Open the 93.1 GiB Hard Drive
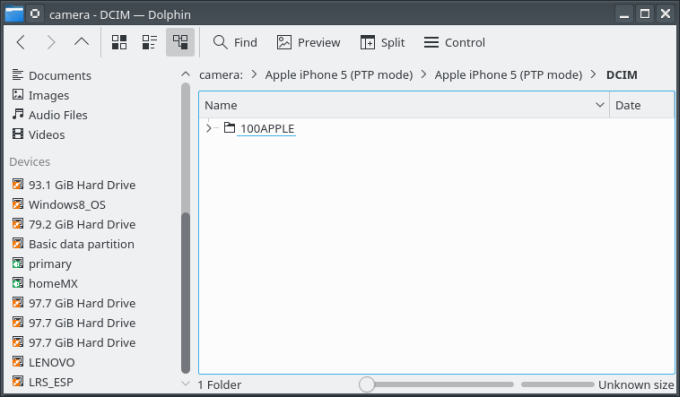This screenshot has height=397, width=680. pos(82,185)
